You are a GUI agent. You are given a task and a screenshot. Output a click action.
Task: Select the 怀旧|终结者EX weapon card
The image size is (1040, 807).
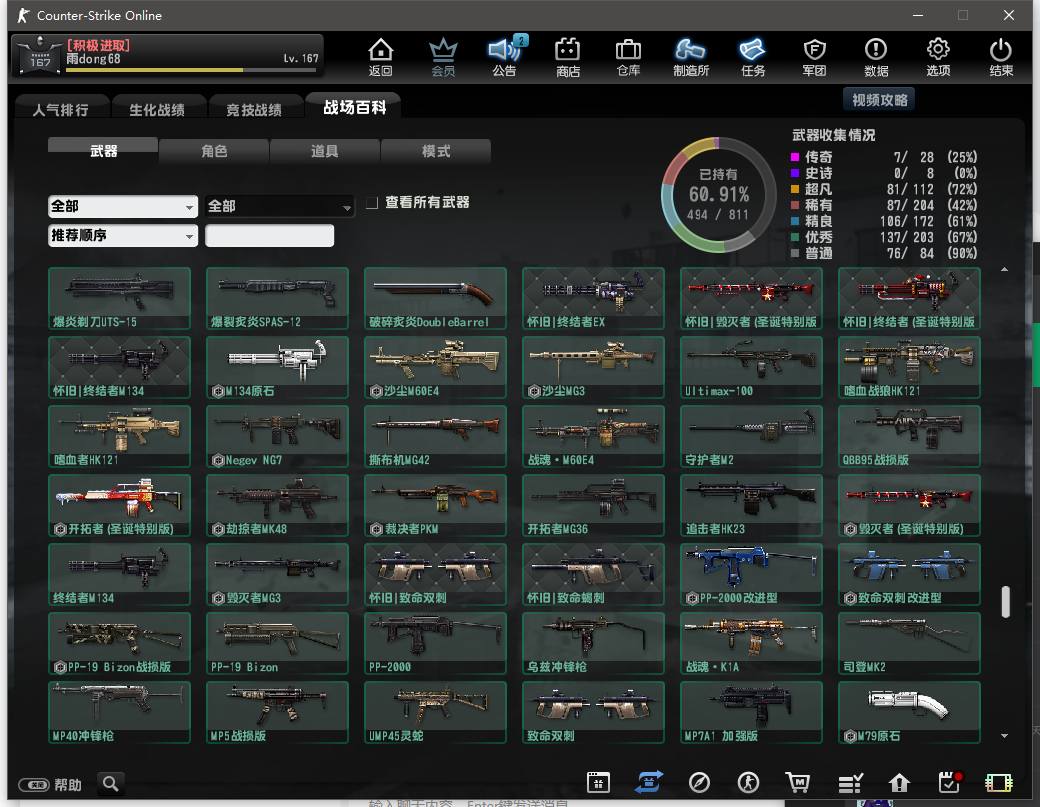point(593,298)
